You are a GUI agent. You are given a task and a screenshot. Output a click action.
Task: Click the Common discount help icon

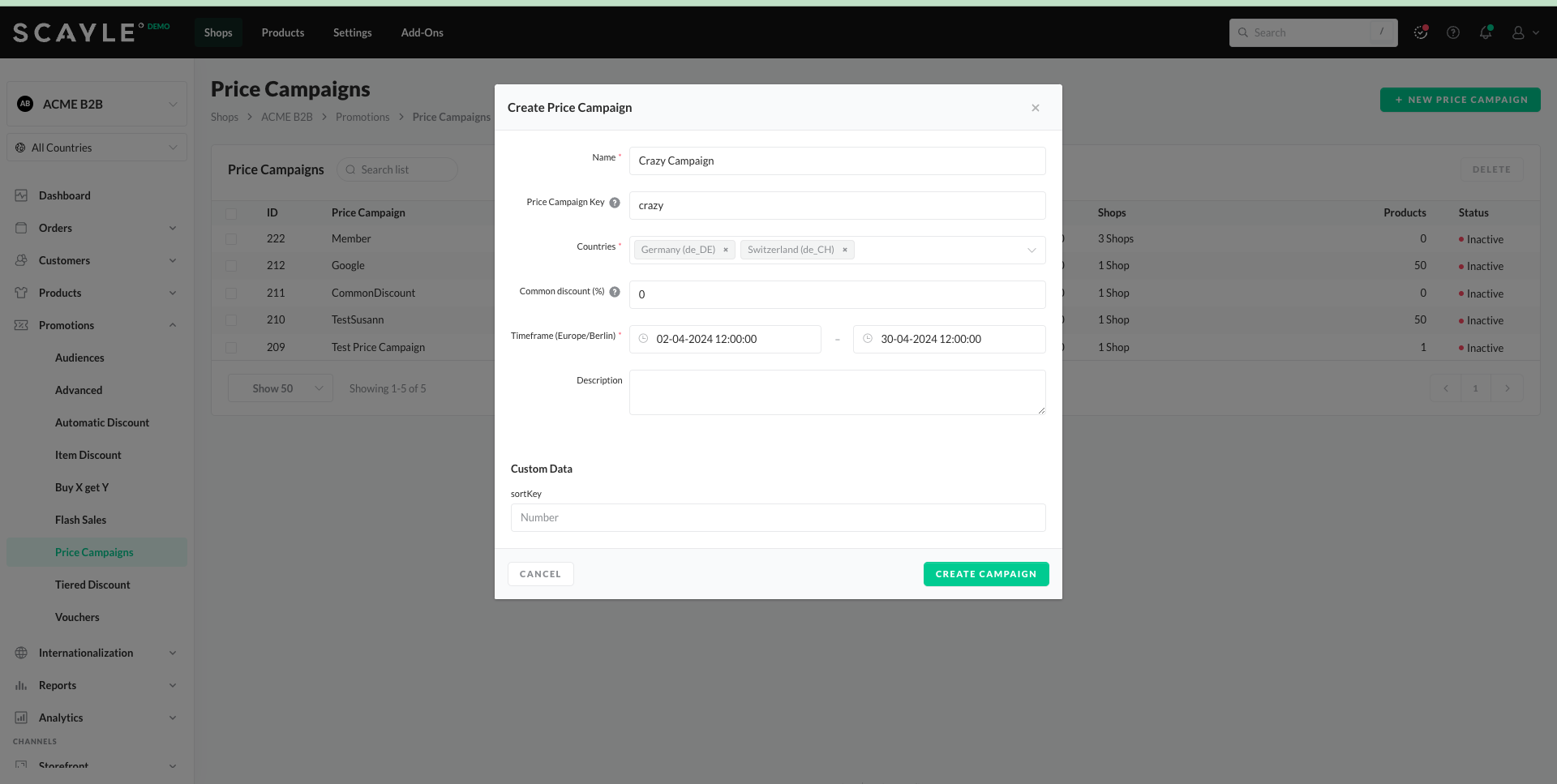click(x=615, y=292)
